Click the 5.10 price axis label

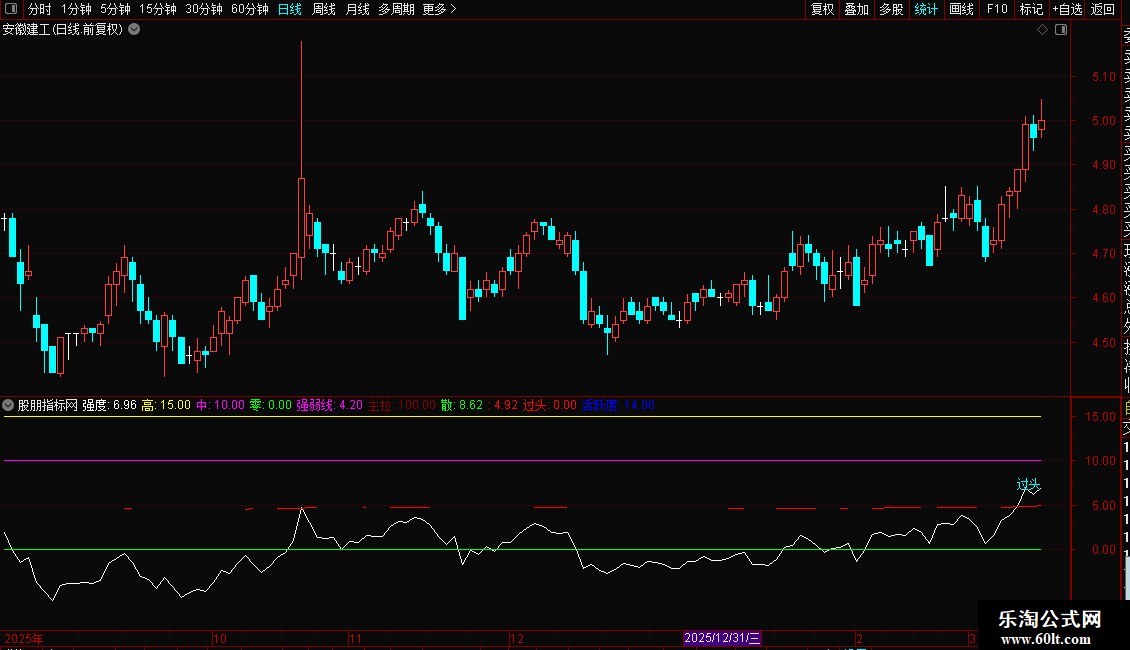coord(1103,76)
